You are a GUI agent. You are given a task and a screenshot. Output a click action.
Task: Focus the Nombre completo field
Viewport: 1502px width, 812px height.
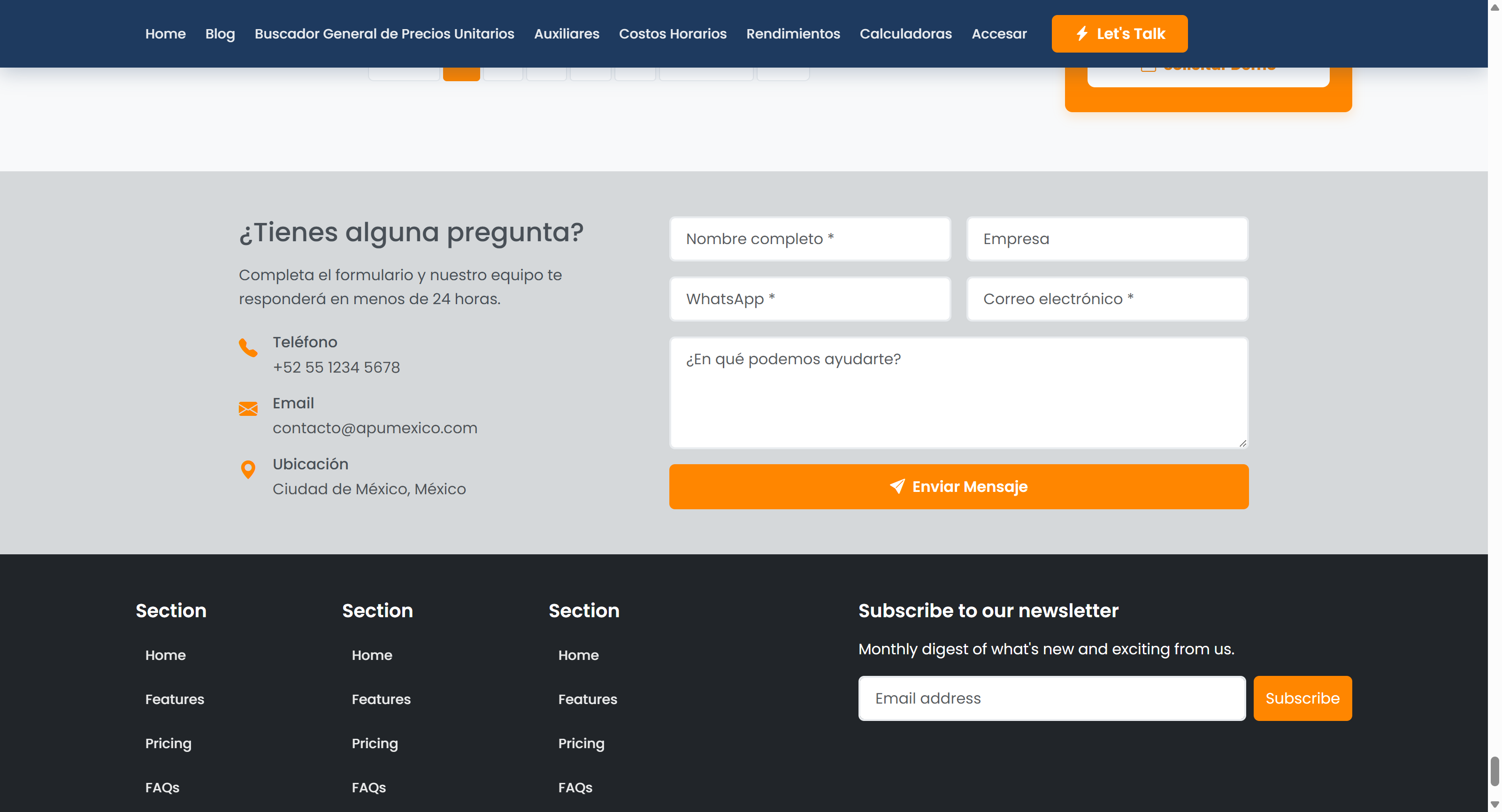810,239
